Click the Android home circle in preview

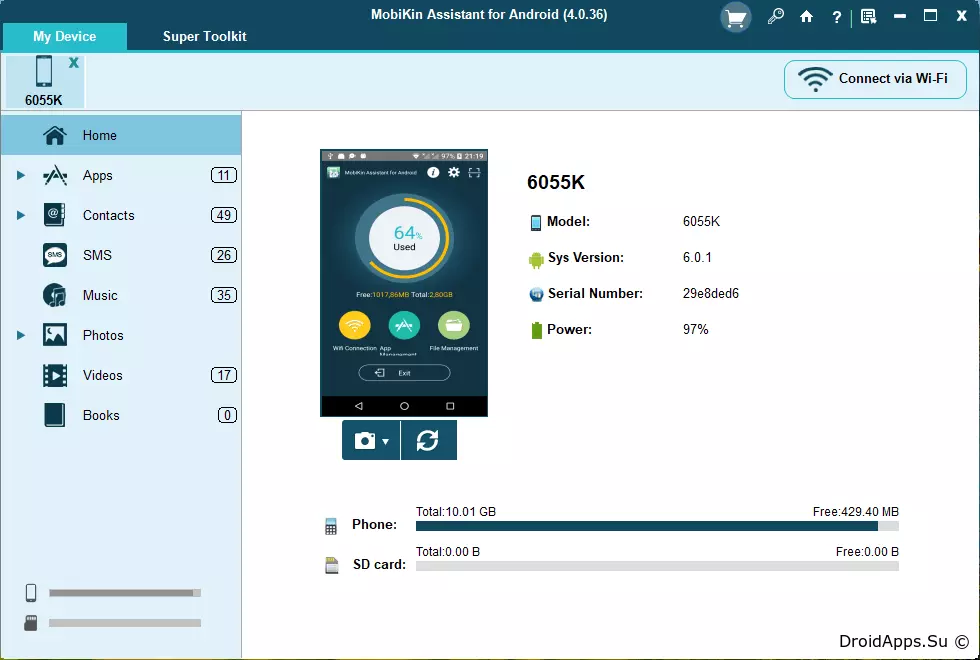click(x=404, y=406)
